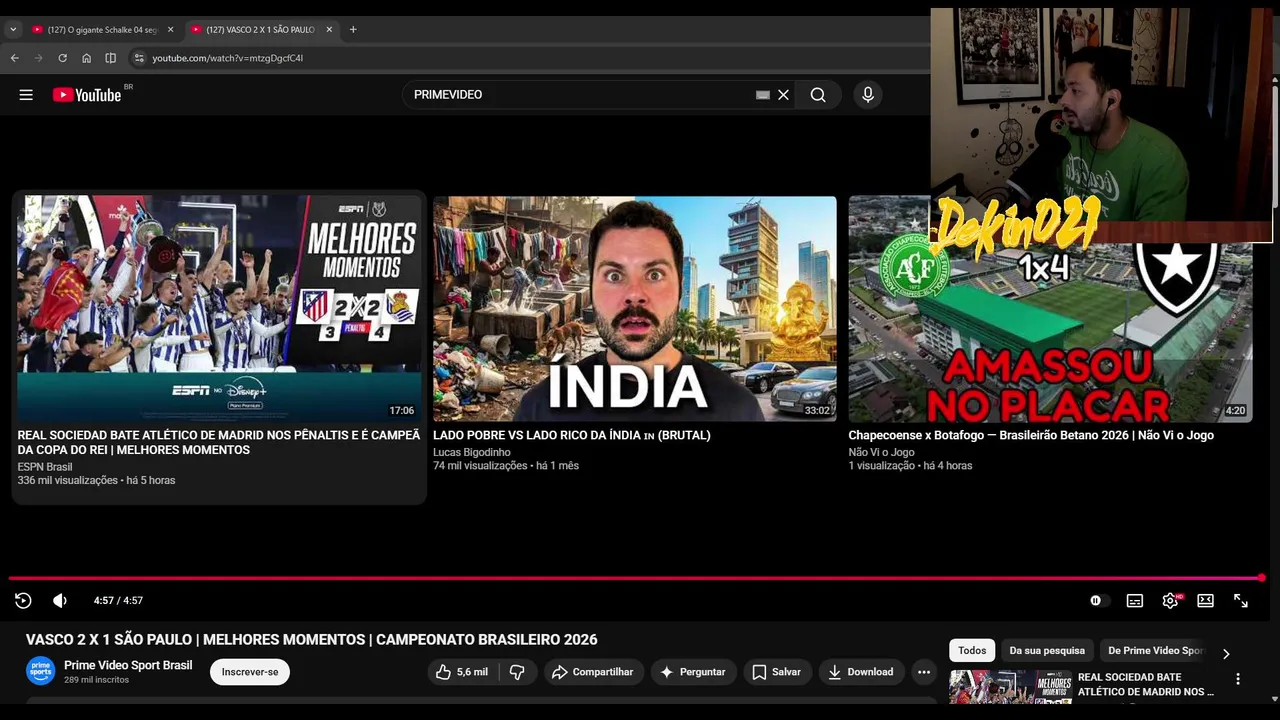Go forward in browser history
1280x720 pixels.
click(x=39, y=58)
